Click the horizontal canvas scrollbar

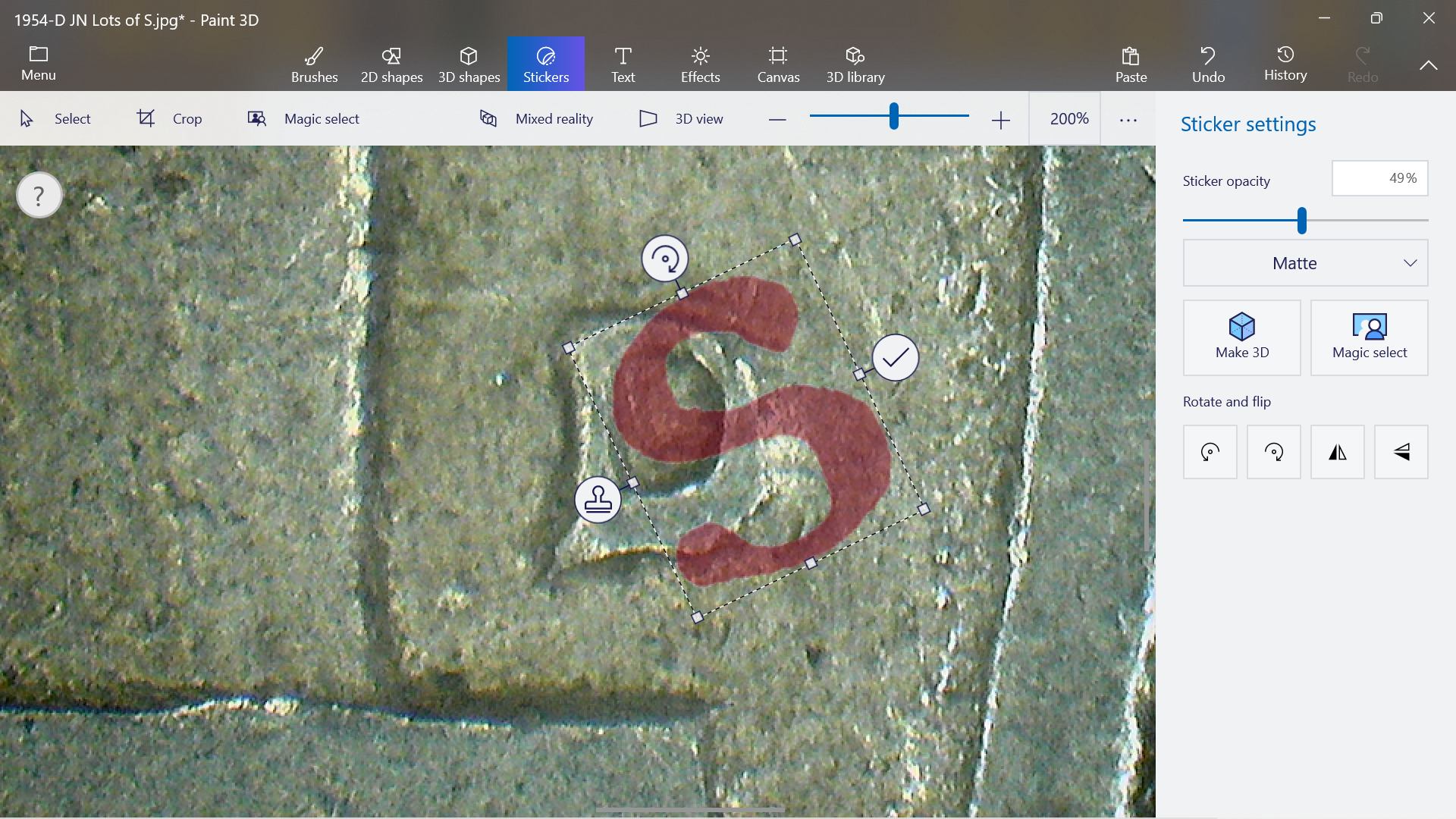point(690,810)
